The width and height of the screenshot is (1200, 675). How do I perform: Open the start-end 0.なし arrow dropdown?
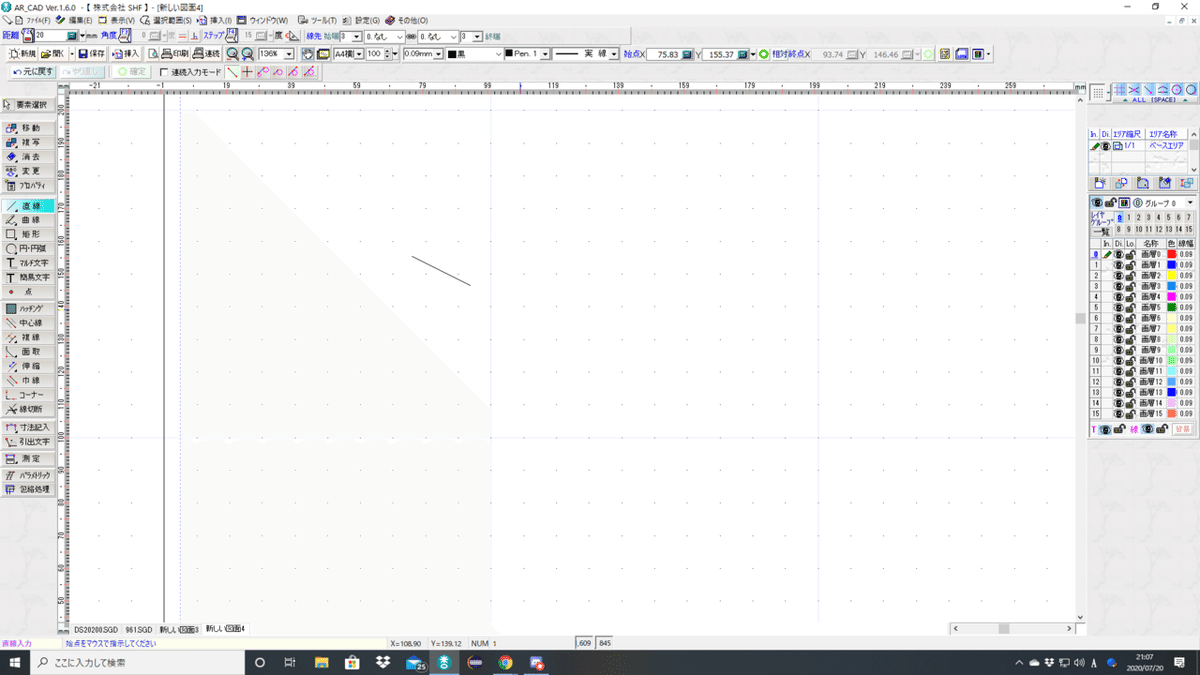pos(400,37)
